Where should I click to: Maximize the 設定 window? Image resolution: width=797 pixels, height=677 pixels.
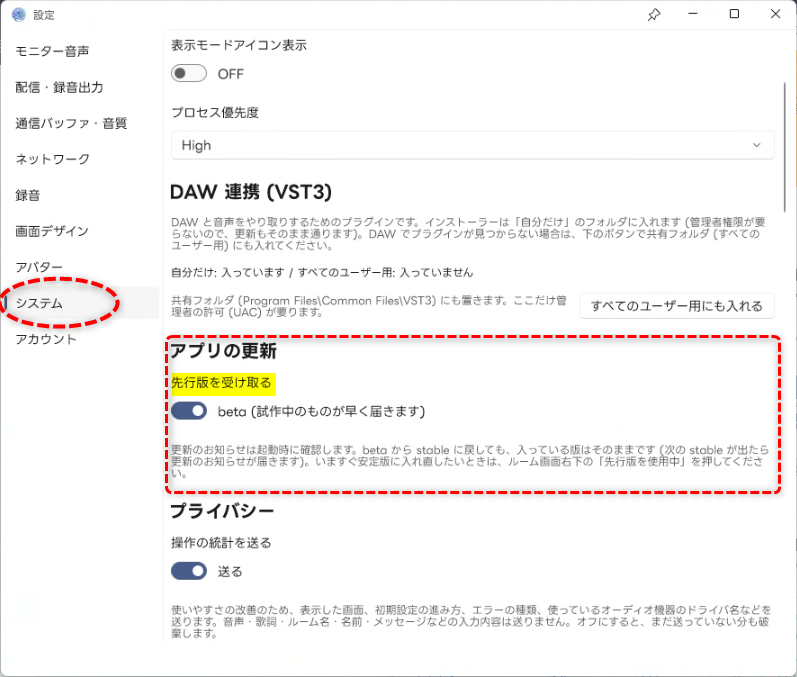click(734, 14)
